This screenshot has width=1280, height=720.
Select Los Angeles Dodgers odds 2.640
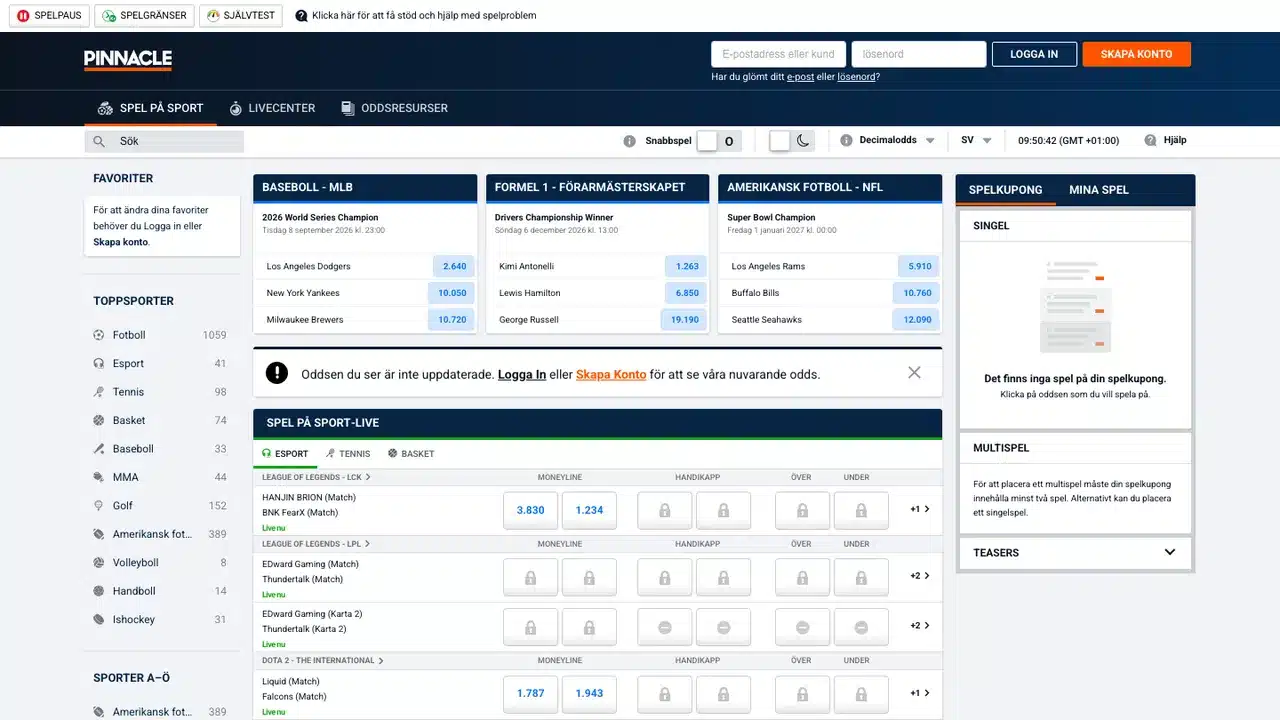pos(455,267)
